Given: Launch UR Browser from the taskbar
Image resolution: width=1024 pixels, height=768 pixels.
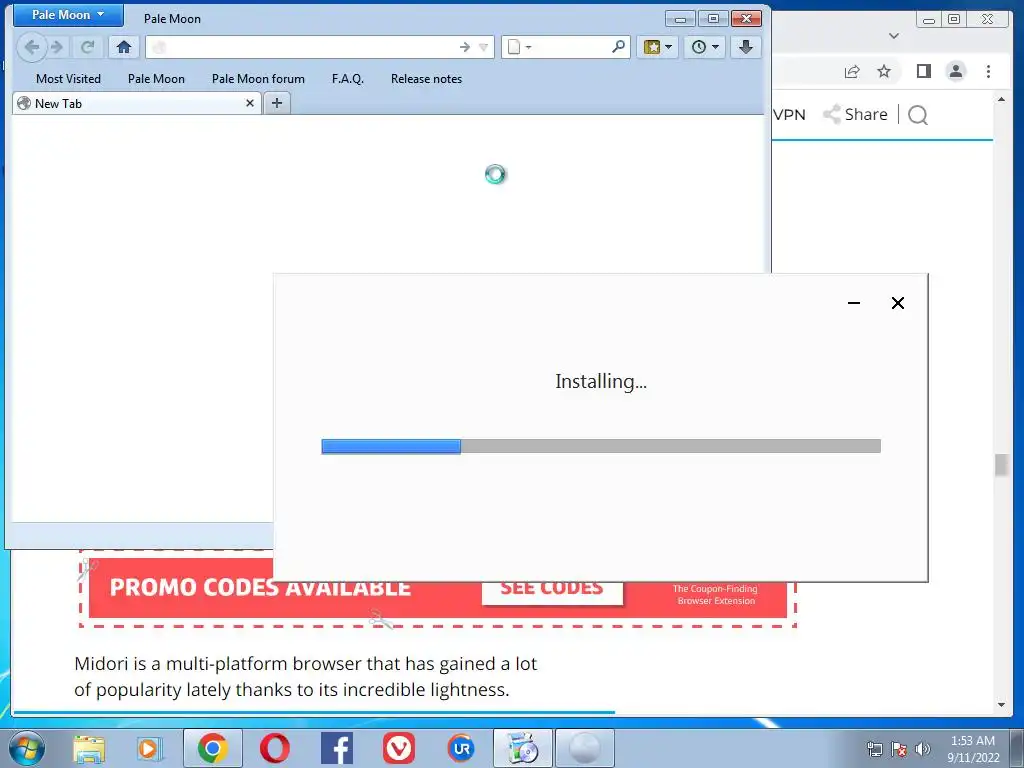Looking at the screenshot, I should 461,748.
